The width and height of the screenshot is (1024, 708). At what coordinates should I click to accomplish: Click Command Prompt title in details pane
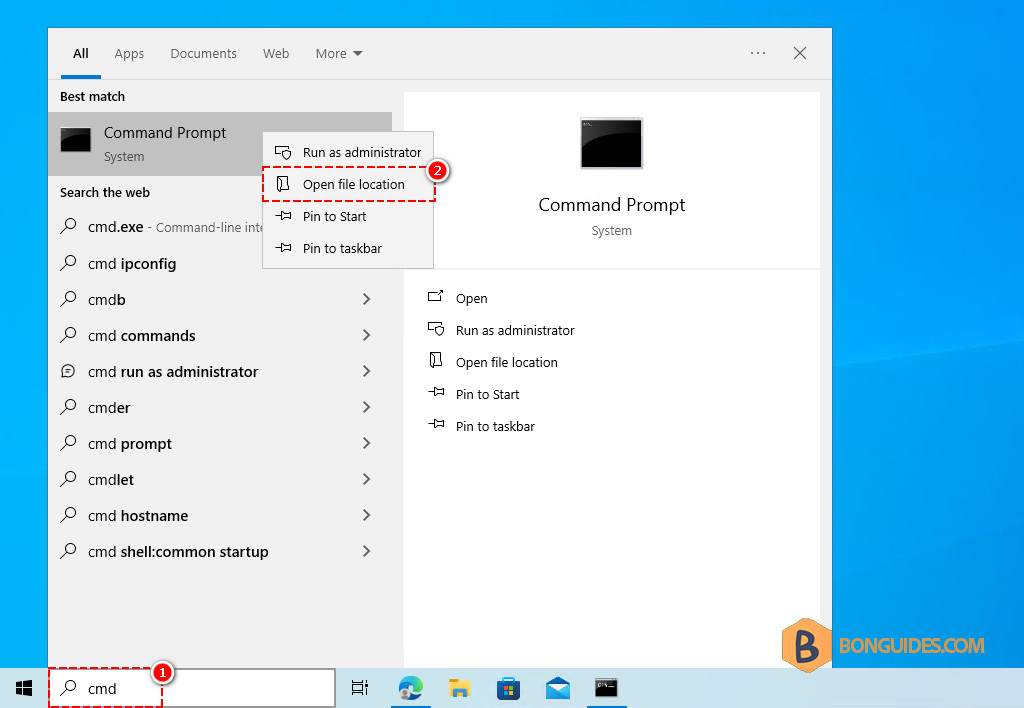(611, 205)
